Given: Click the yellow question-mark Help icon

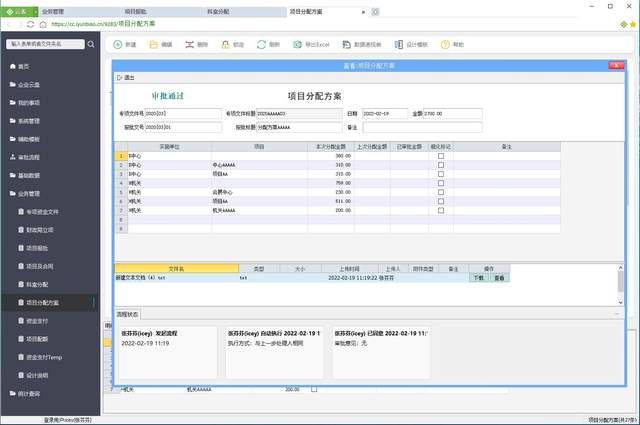Looking at the screenshot, I should [x=445, y=45].
